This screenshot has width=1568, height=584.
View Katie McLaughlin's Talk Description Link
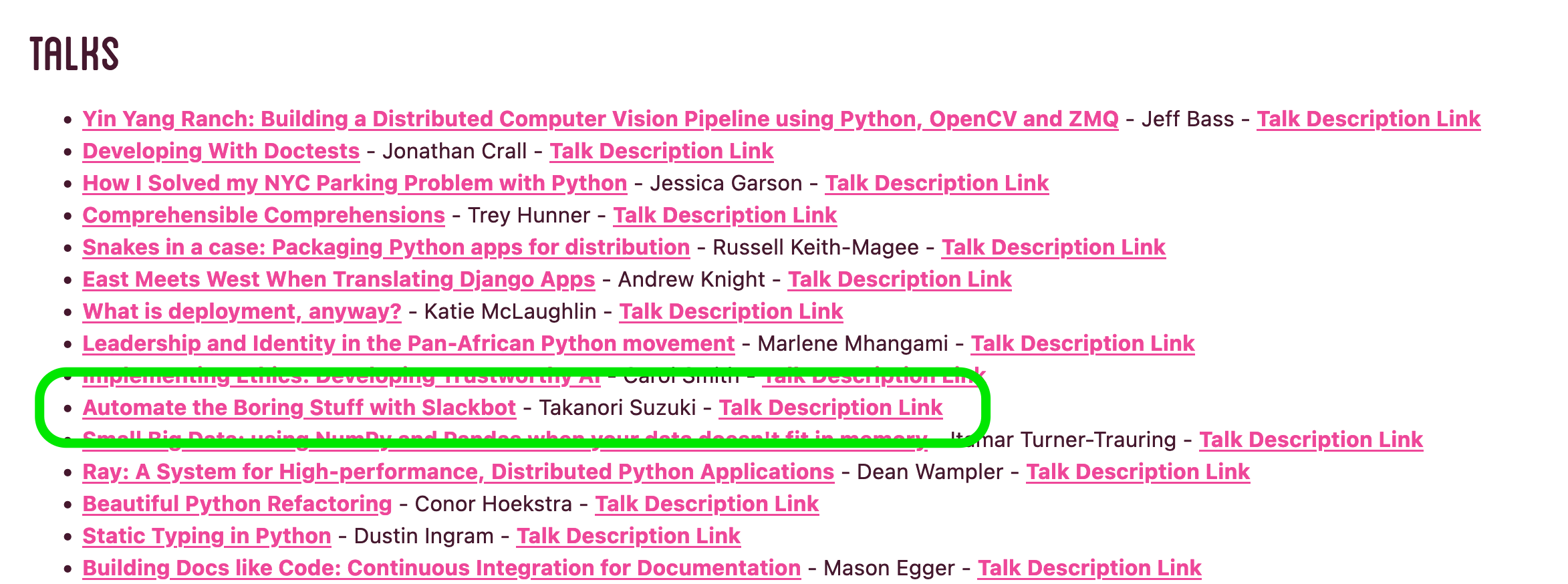pyautogui.click(x=731, y=311)
